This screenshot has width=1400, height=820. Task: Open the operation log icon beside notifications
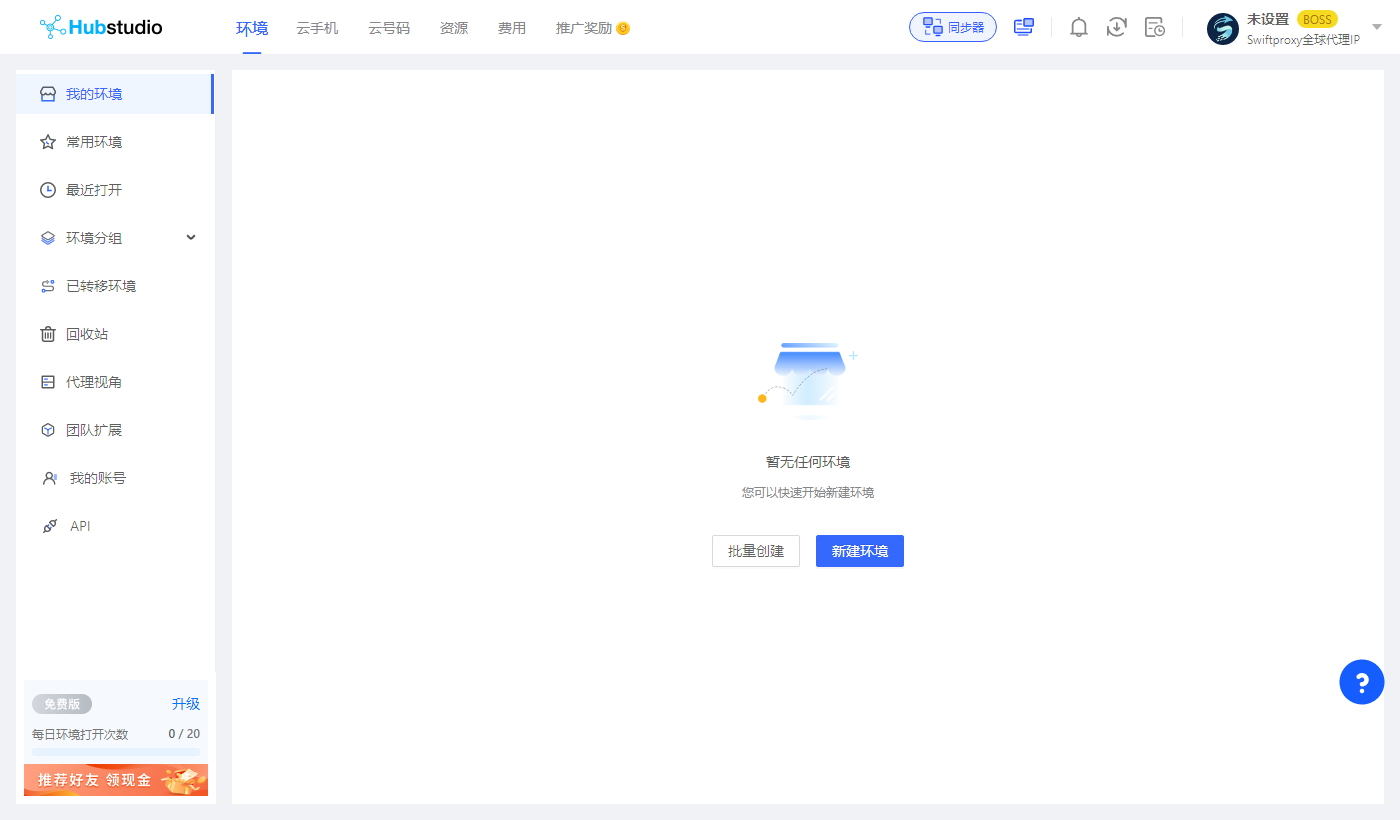click(1154, 27)
